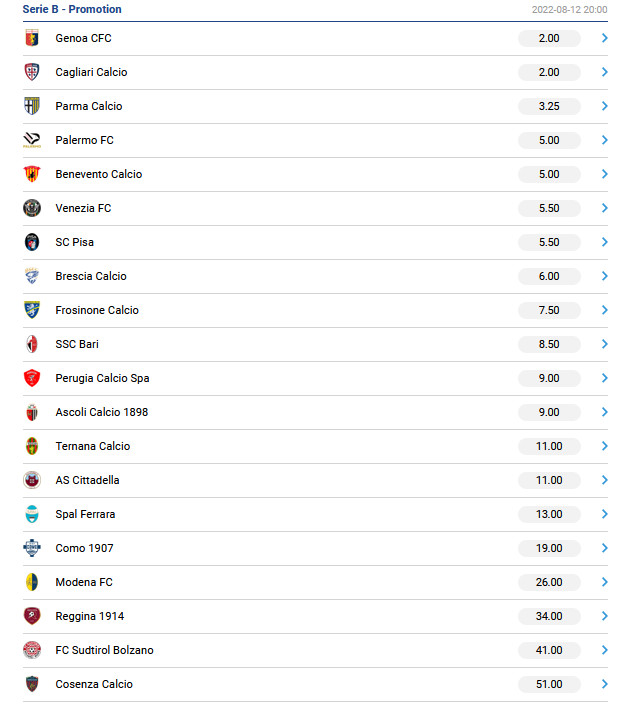The width and height of the screenshot is (621, 708).
Task: Select the 3.25 odds for Parma Calcio
Action: click(x=549, y=106)
